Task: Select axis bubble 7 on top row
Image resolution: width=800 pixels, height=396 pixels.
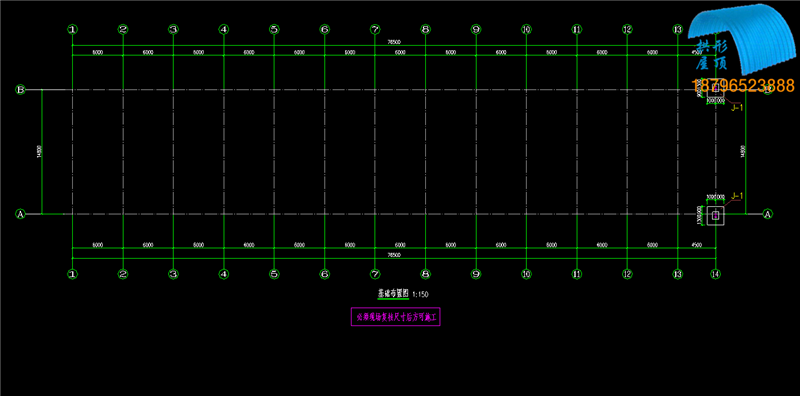Action: (375, 30)
